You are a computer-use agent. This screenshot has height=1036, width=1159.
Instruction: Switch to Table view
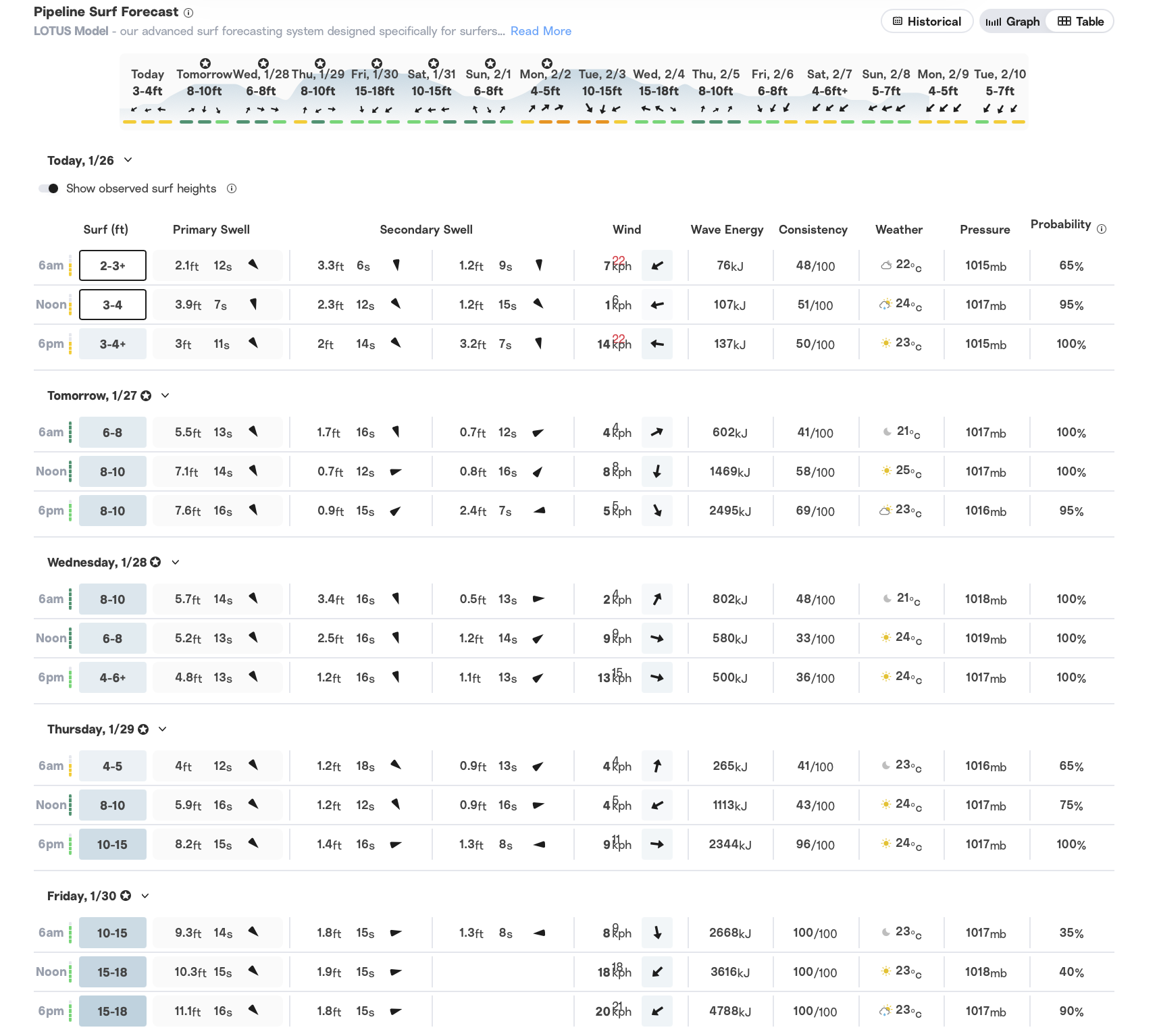(x=1080, y=22)
